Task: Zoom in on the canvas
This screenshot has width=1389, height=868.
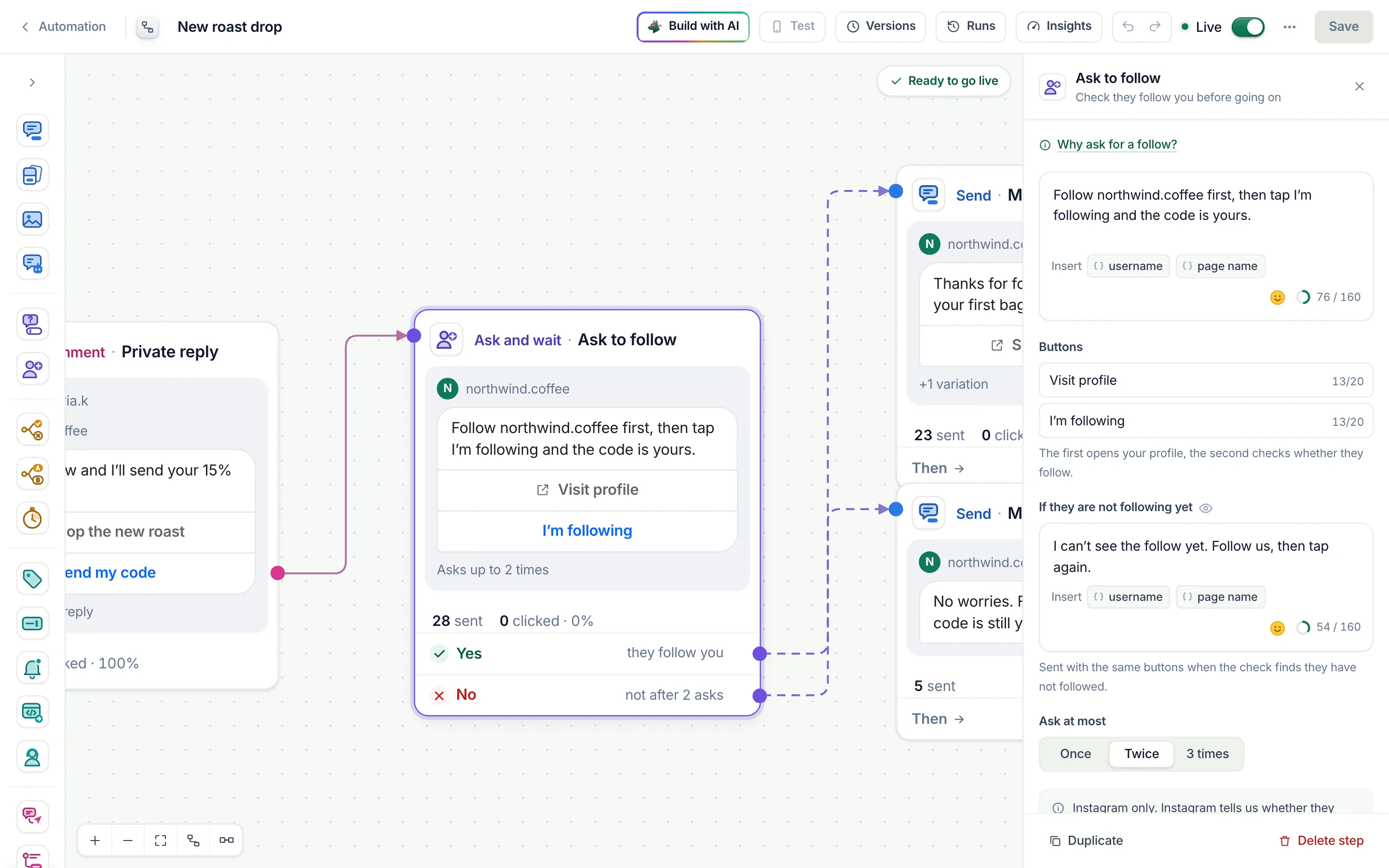Action: point(95,841)
